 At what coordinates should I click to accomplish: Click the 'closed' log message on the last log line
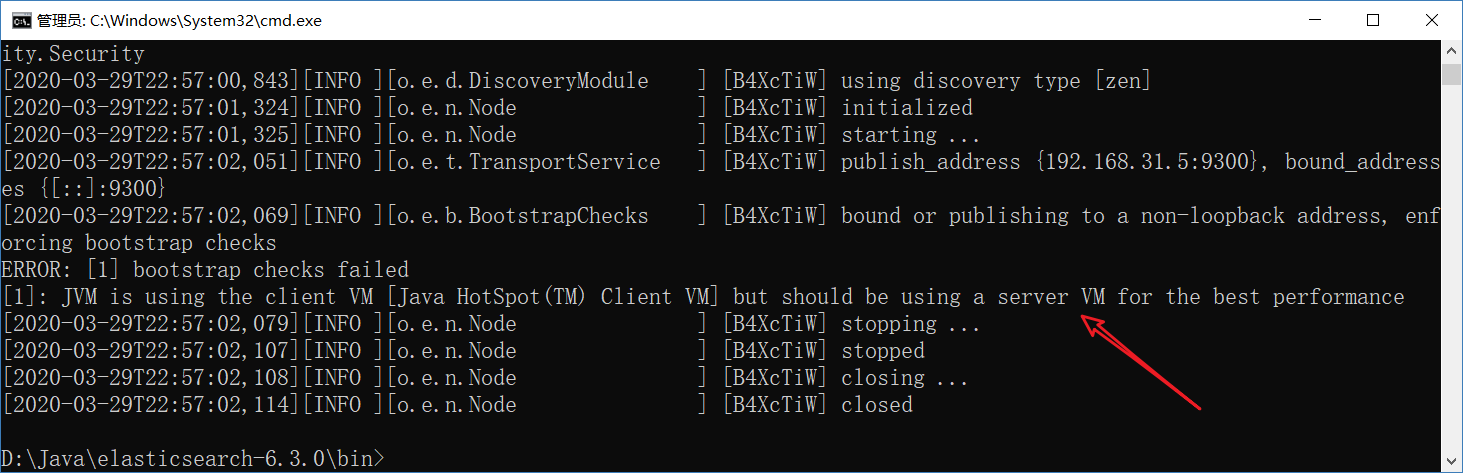876,405
